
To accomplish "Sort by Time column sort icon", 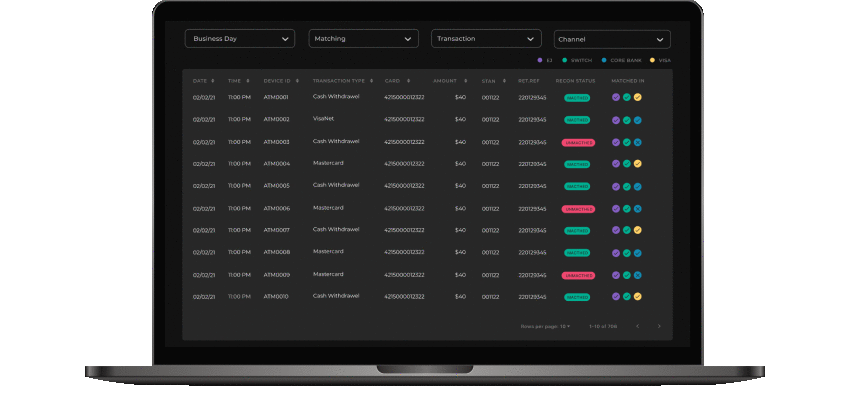I will [x=248, y=81].
